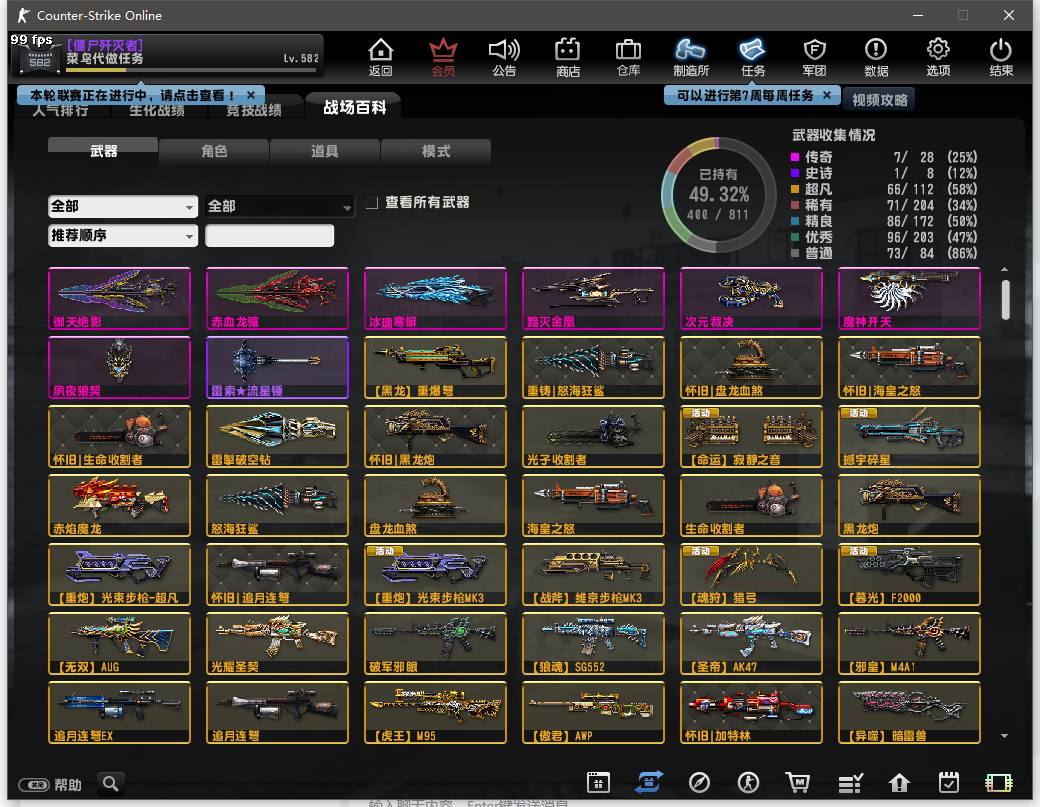Click the 结束 power icon
Viewport: 1040px width, 807px height.
point(1001,57)
